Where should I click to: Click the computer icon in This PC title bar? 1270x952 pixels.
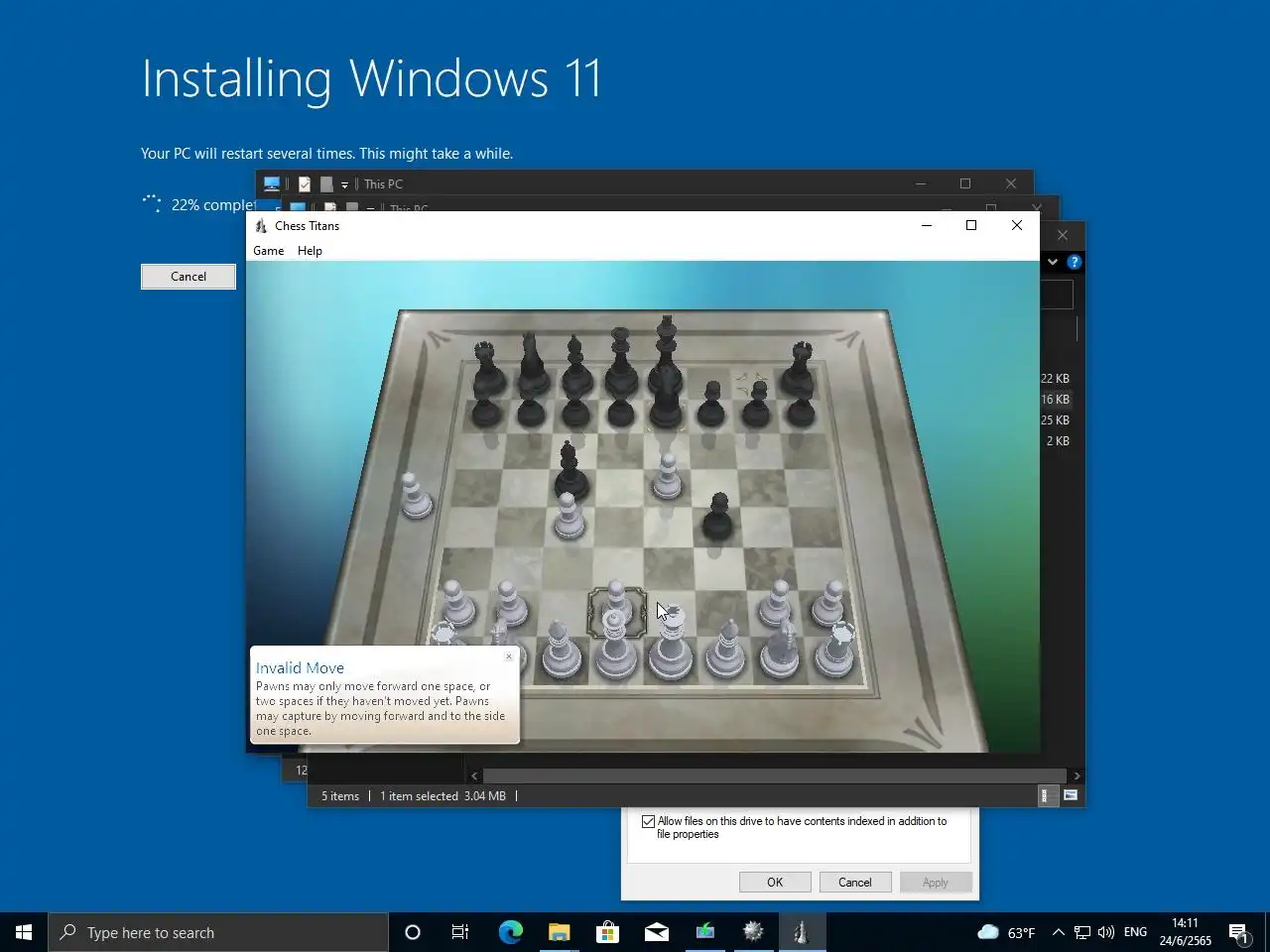pos(271,183)
